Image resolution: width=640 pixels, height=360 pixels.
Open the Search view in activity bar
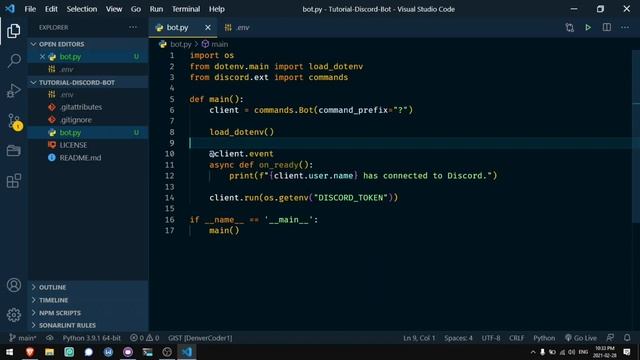(x=14, y=60)
